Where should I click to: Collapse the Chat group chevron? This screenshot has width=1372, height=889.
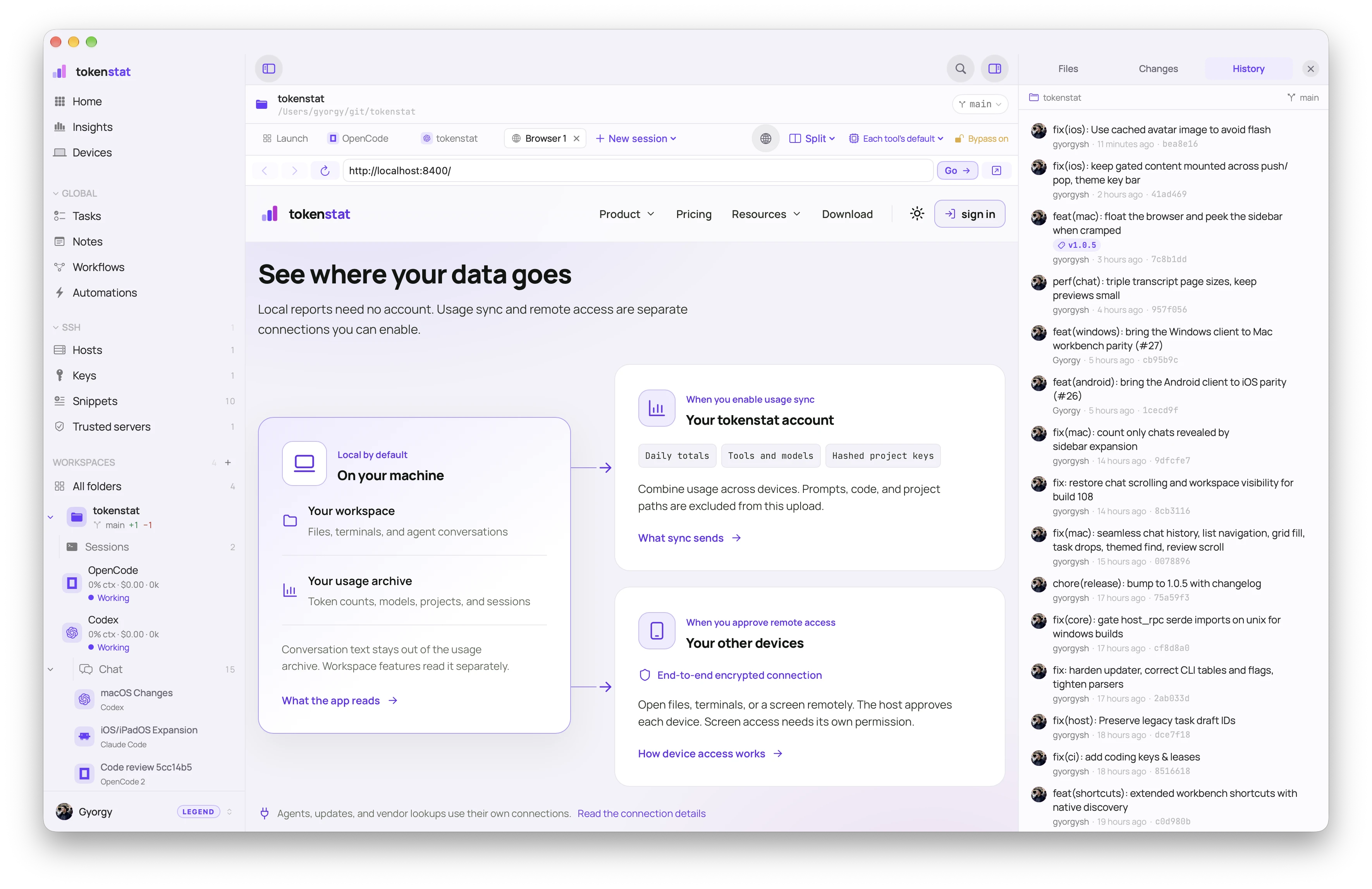51,669
